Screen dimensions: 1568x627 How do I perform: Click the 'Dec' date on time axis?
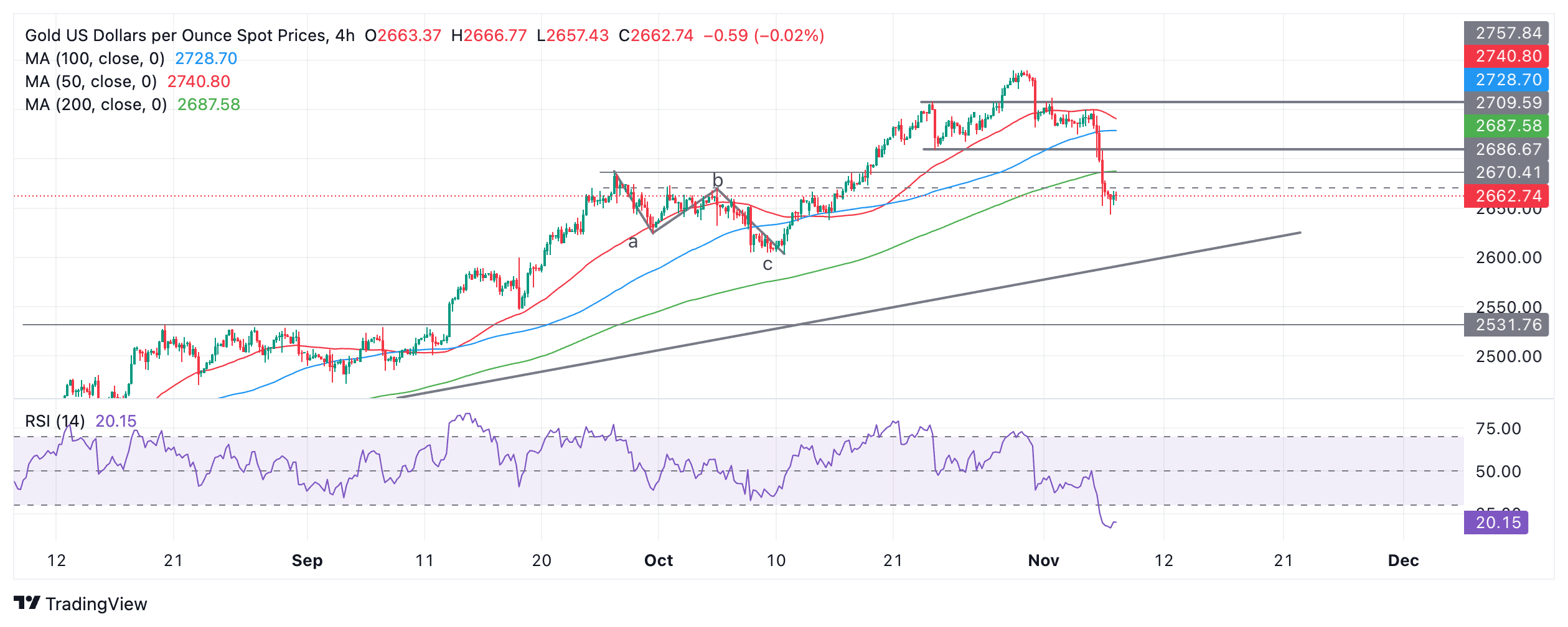pyautogui.click(x=1403, y=560)
